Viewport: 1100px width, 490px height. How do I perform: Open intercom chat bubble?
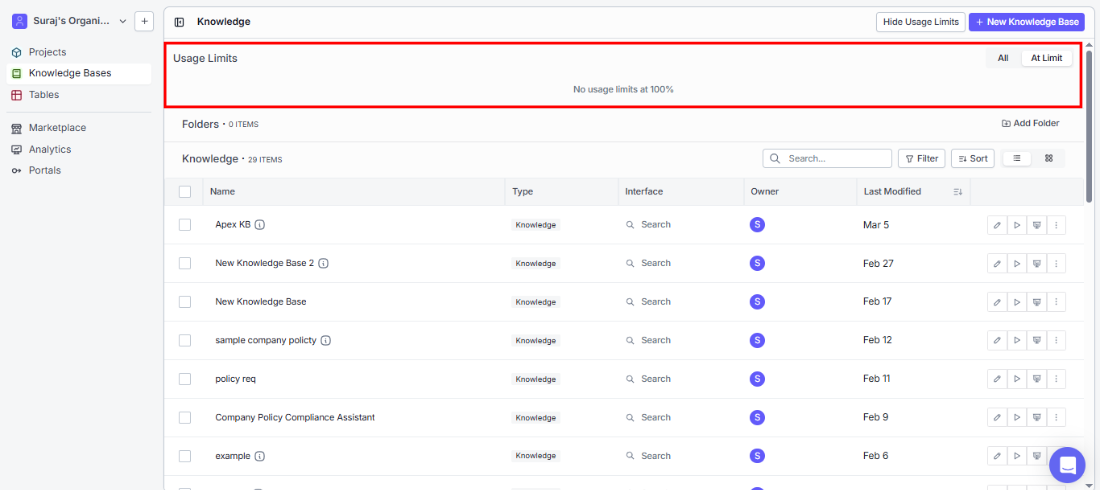tap(1067, 465)
